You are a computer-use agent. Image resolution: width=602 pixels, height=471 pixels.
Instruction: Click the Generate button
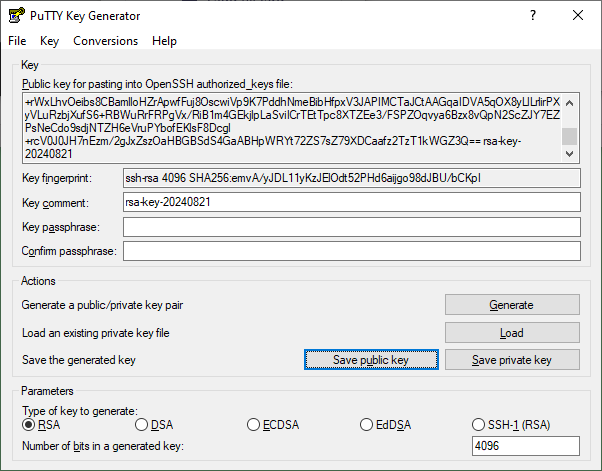512,305
